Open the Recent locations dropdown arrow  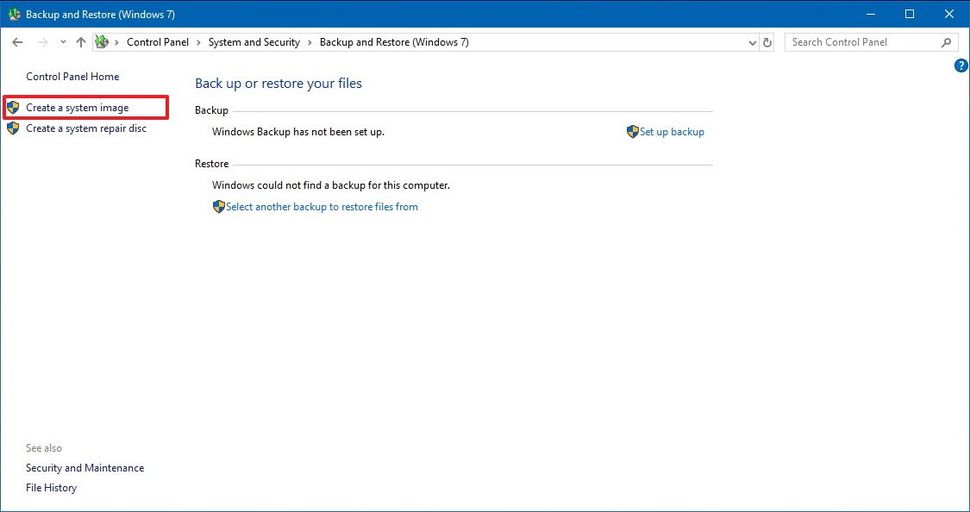(63, 43)
